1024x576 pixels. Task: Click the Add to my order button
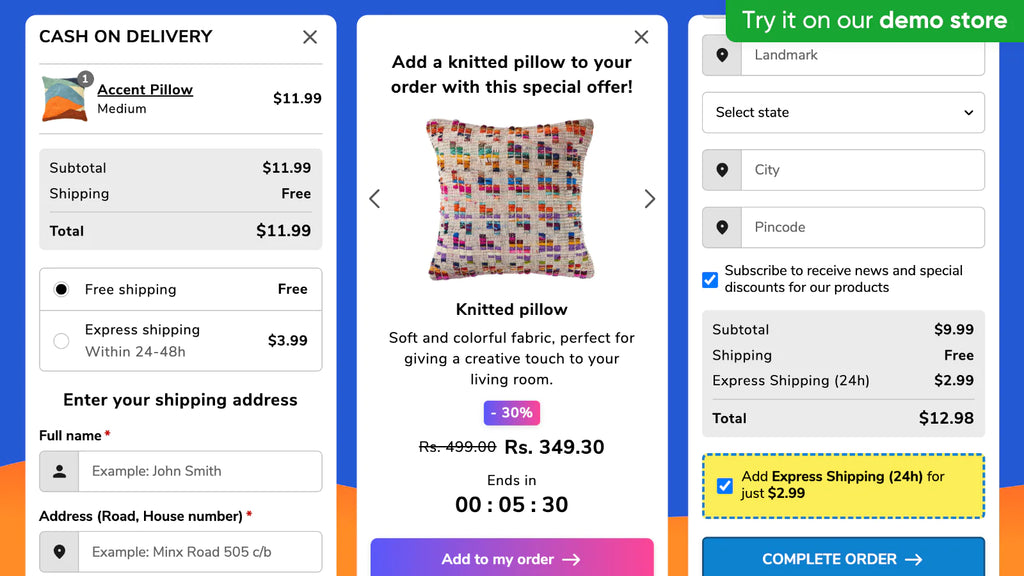[512, 558]
